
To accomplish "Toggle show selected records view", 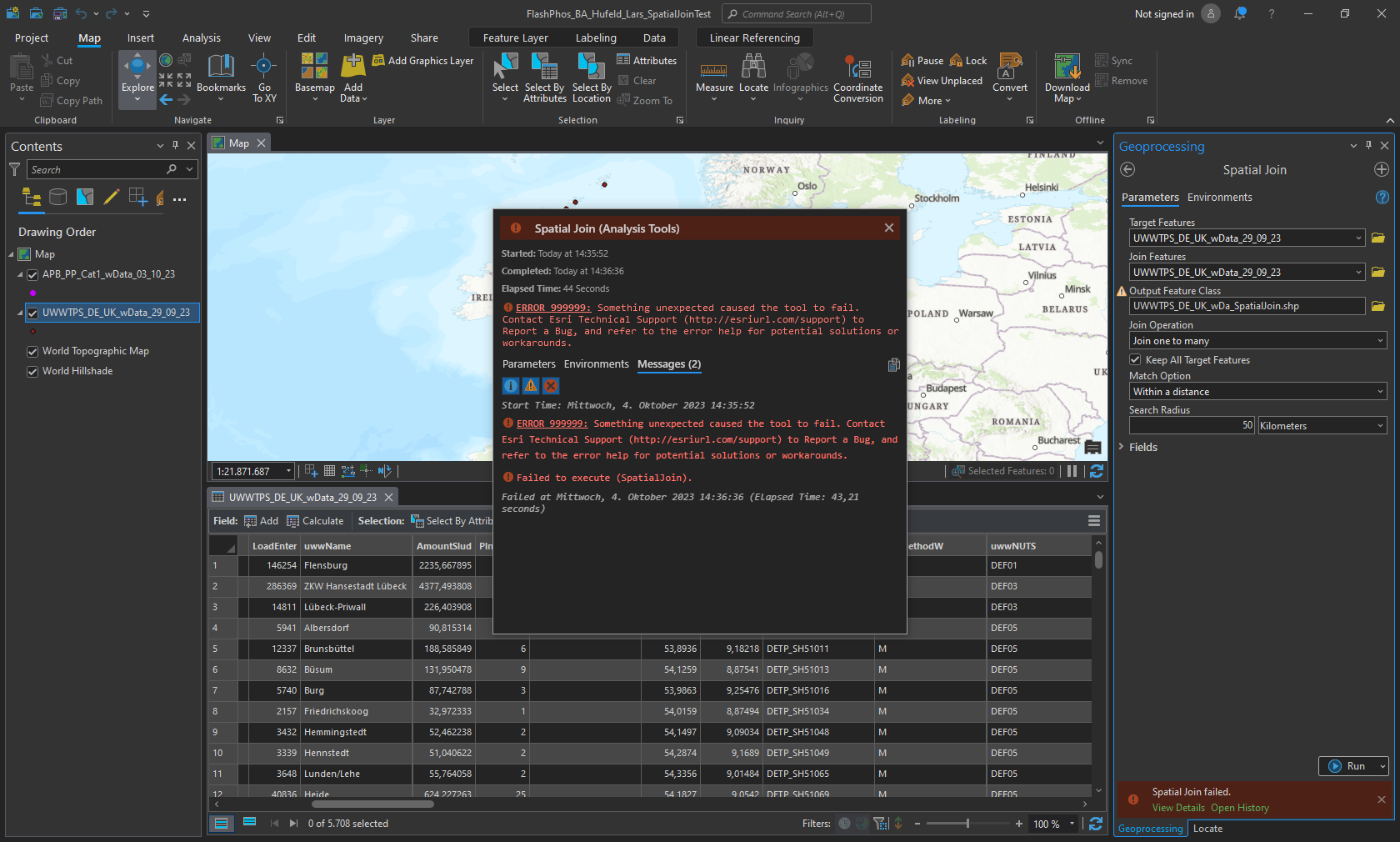I will (249, 824).
